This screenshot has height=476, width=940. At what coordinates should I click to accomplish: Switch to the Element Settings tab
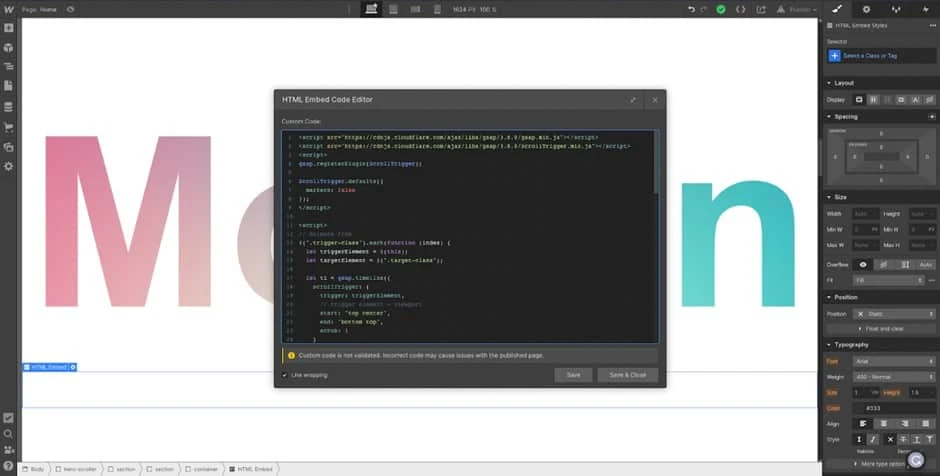[x=866, y=9]
